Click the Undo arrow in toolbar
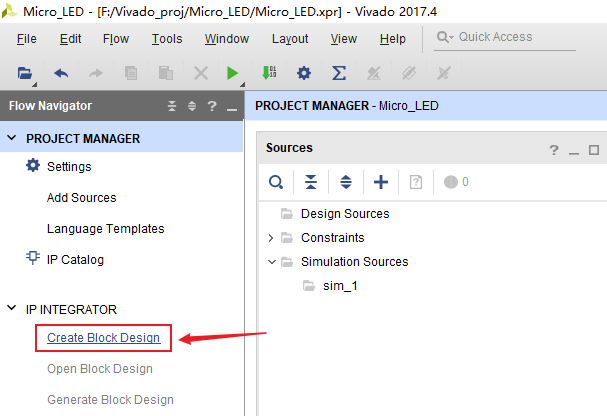The image size is (607, 416). click(61, 73)
